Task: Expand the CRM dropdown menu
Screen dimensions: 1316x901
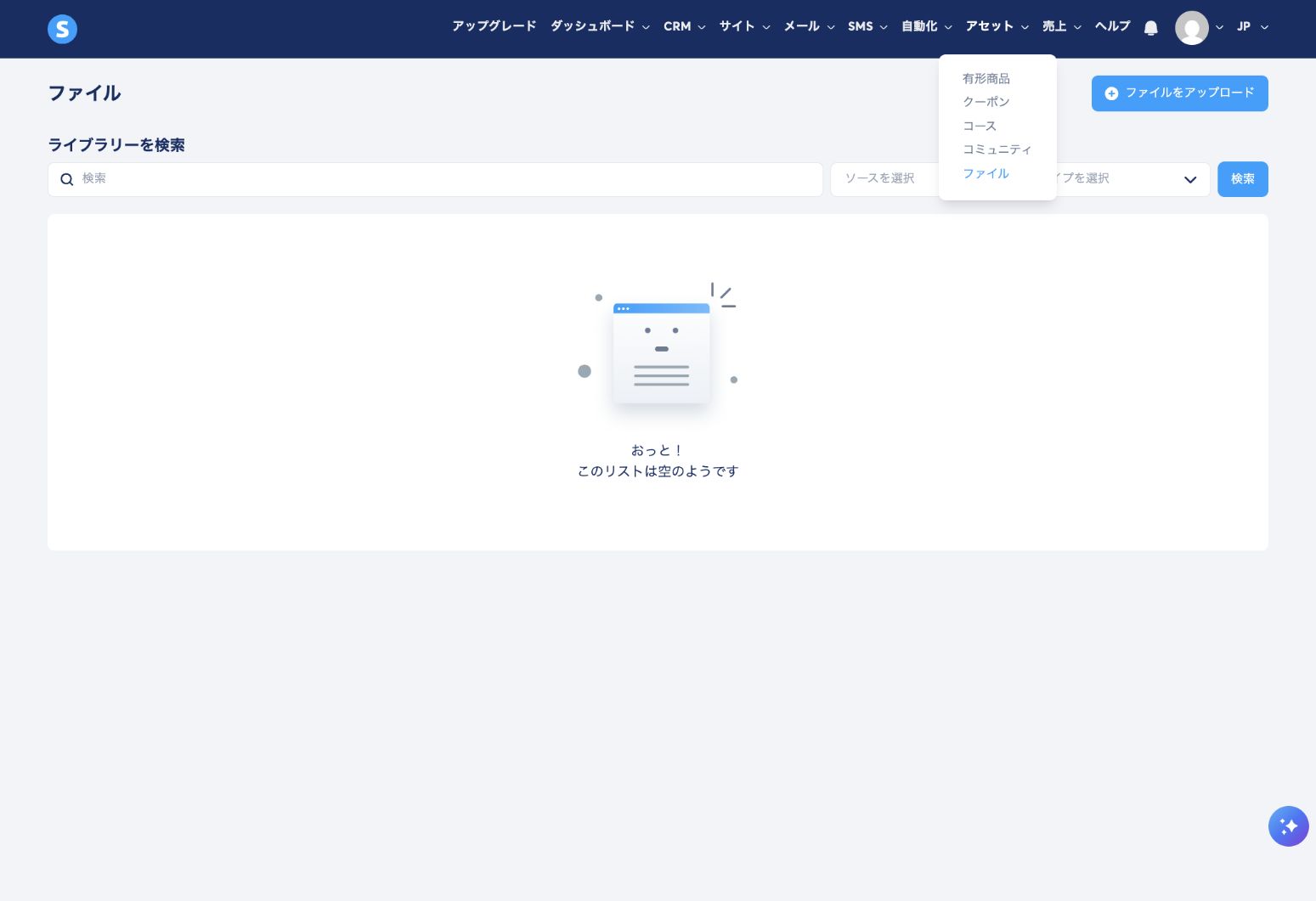Action: tap(684, 26)
